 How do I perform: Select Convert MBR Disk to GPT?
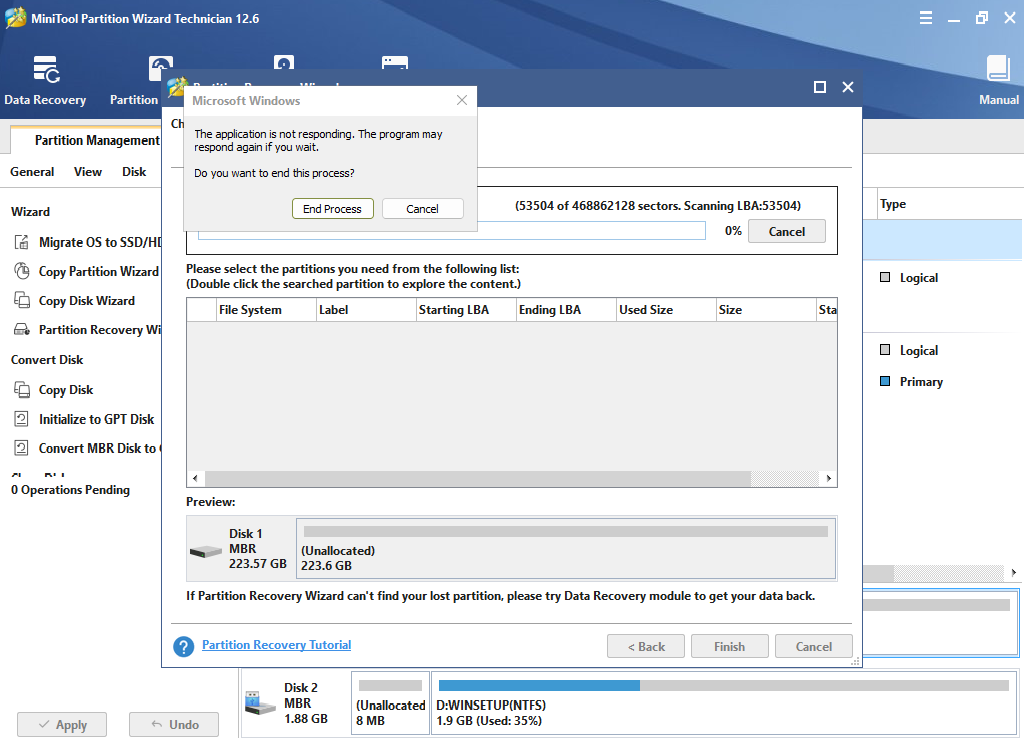click(87, 448)
